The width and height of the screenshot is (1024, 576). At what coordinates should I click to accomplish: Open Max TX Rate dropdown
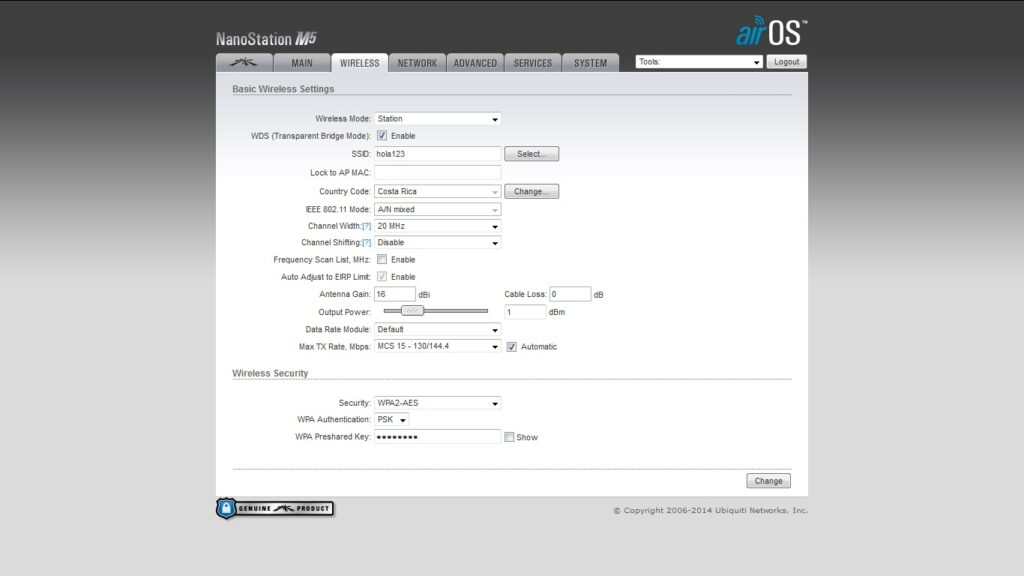[438, 346]
